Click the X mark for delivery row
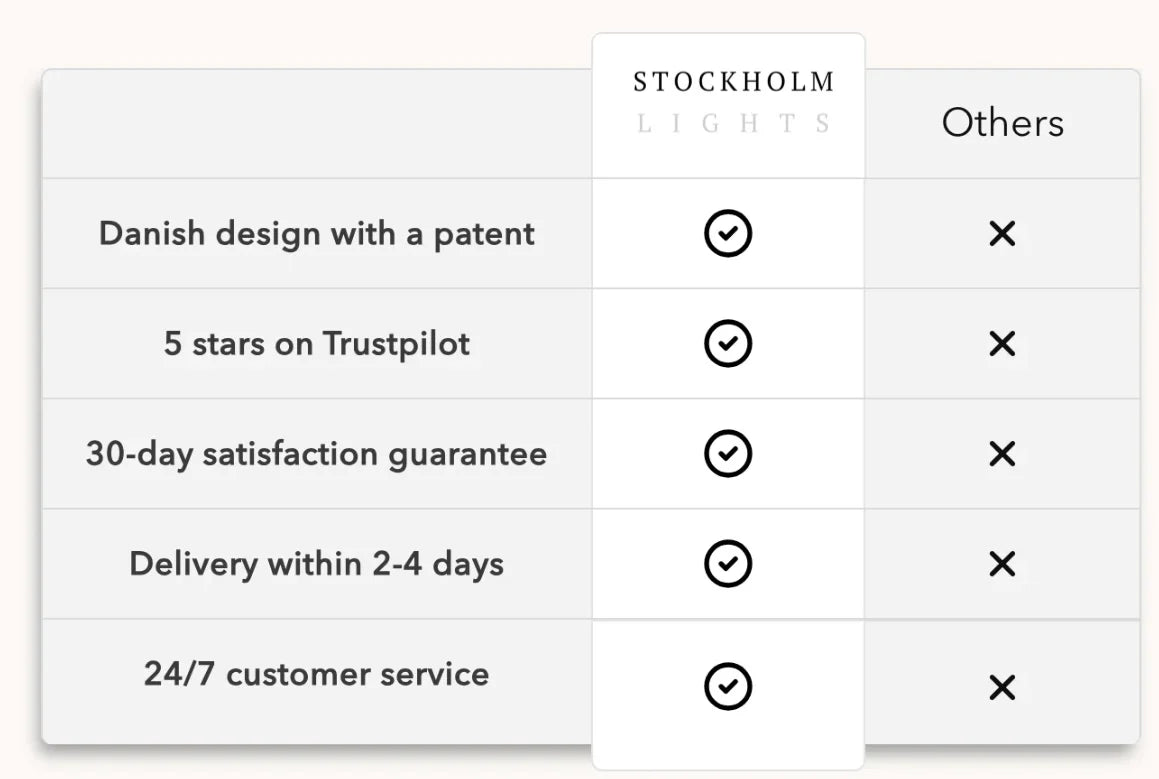 click(x=1001, y=564)
